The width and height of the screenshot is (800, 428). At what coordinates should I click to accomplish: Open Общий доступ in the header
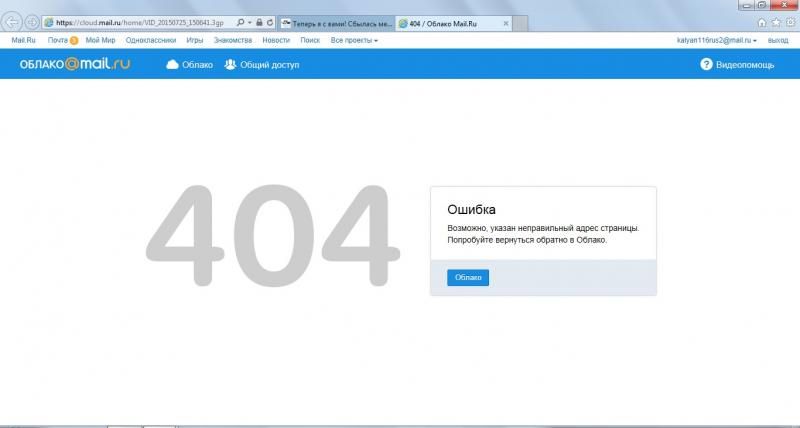(x=262, y=64)
